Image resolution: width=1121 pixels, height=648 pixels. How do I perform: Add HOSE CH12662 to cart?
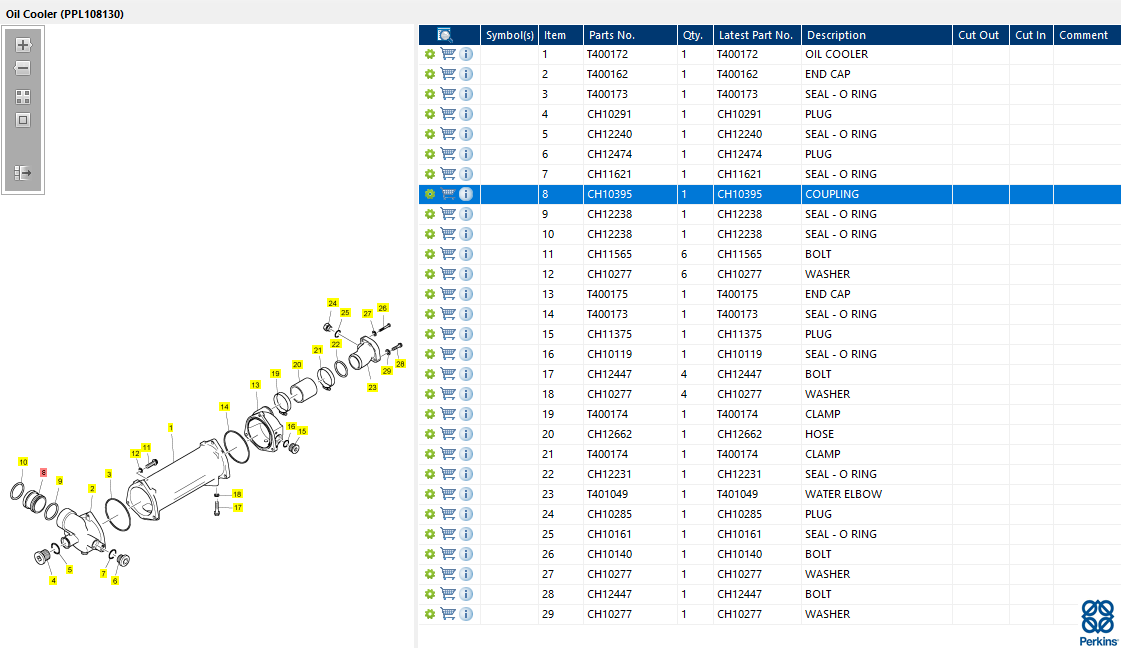[448, 434]
